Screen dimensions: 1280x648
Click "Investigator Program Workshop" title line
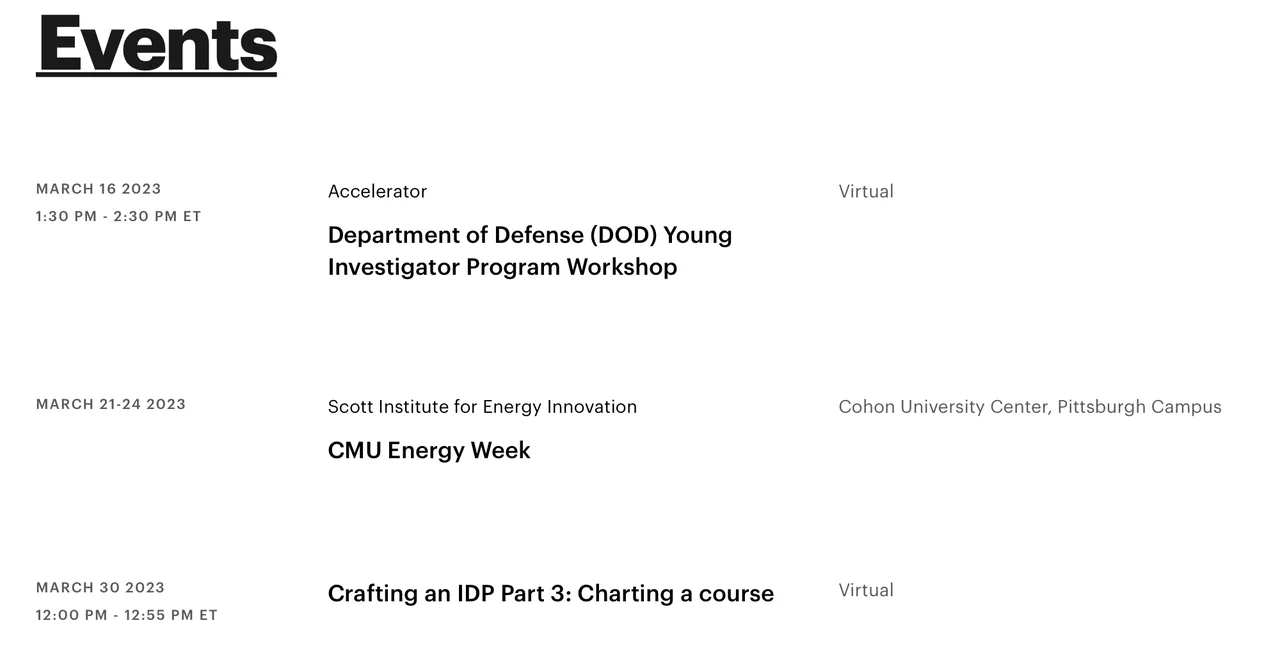[x=502, y=268]
